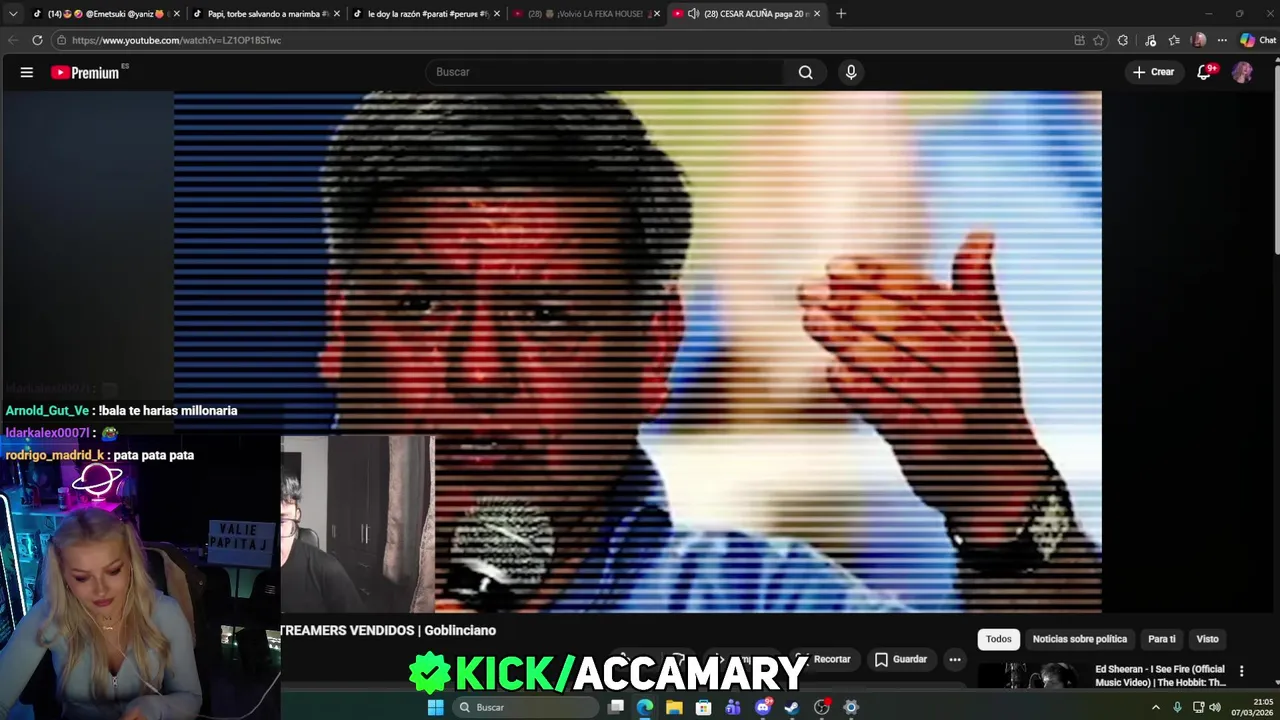Open options for Ed Sheeran video
The image size is (1280, 720).
[1241, 671]
